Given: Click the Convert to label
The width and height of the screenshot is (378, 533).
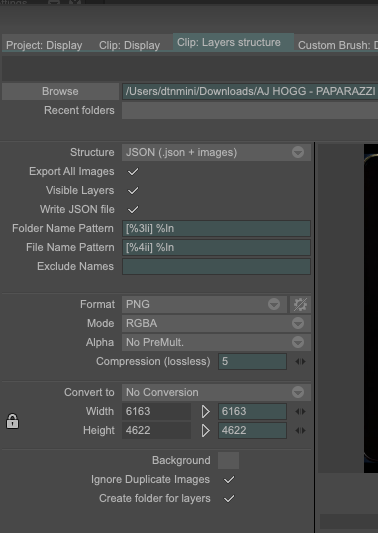Looking at the screenshot, I should pyautogui.click(x=89, y=392).
